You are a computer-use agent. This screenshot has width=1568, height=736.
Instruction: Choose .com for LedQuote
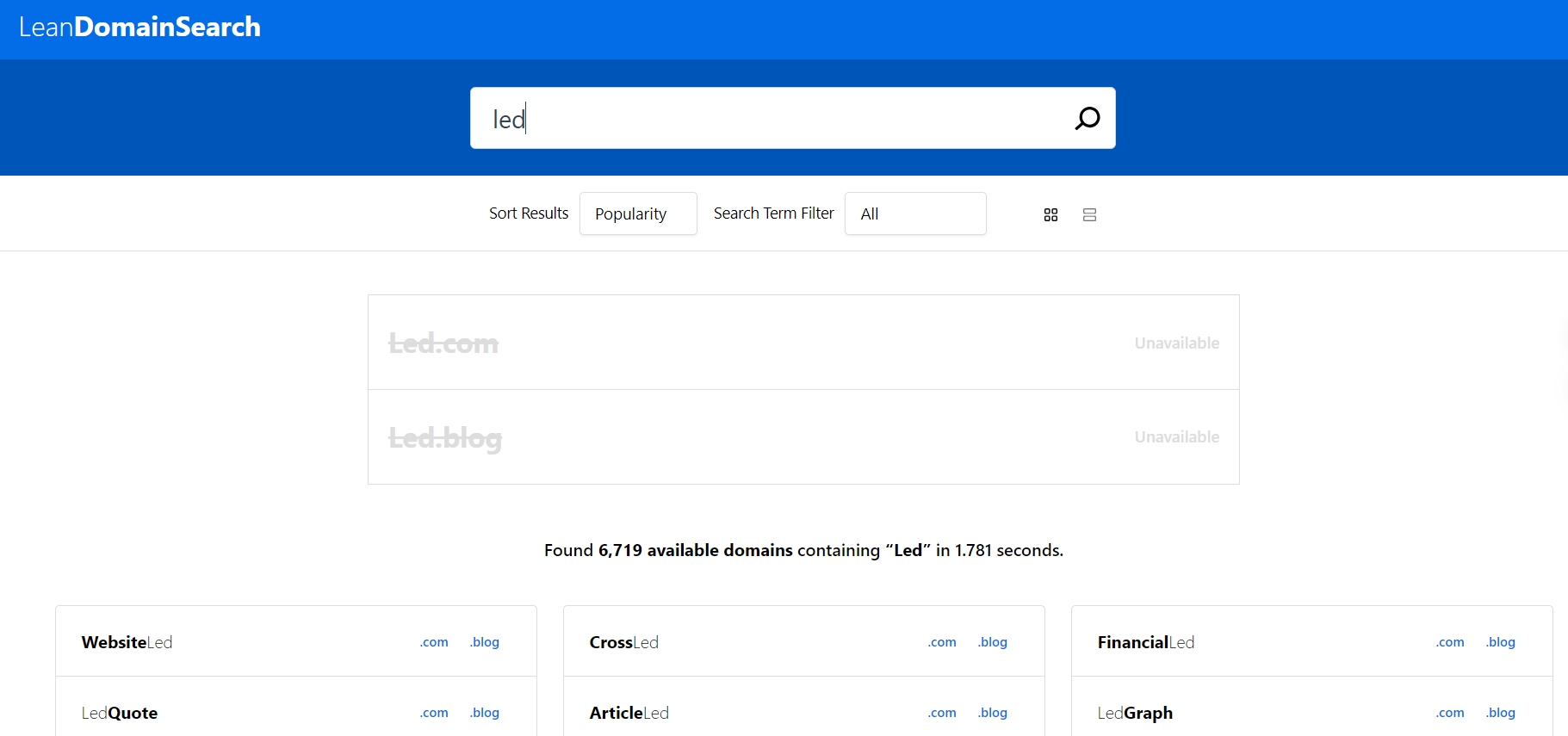434,713
